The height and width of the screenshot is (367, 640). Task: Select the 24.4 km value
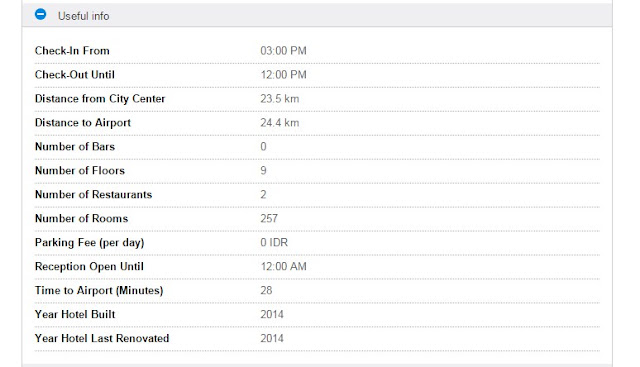[280, 123]
